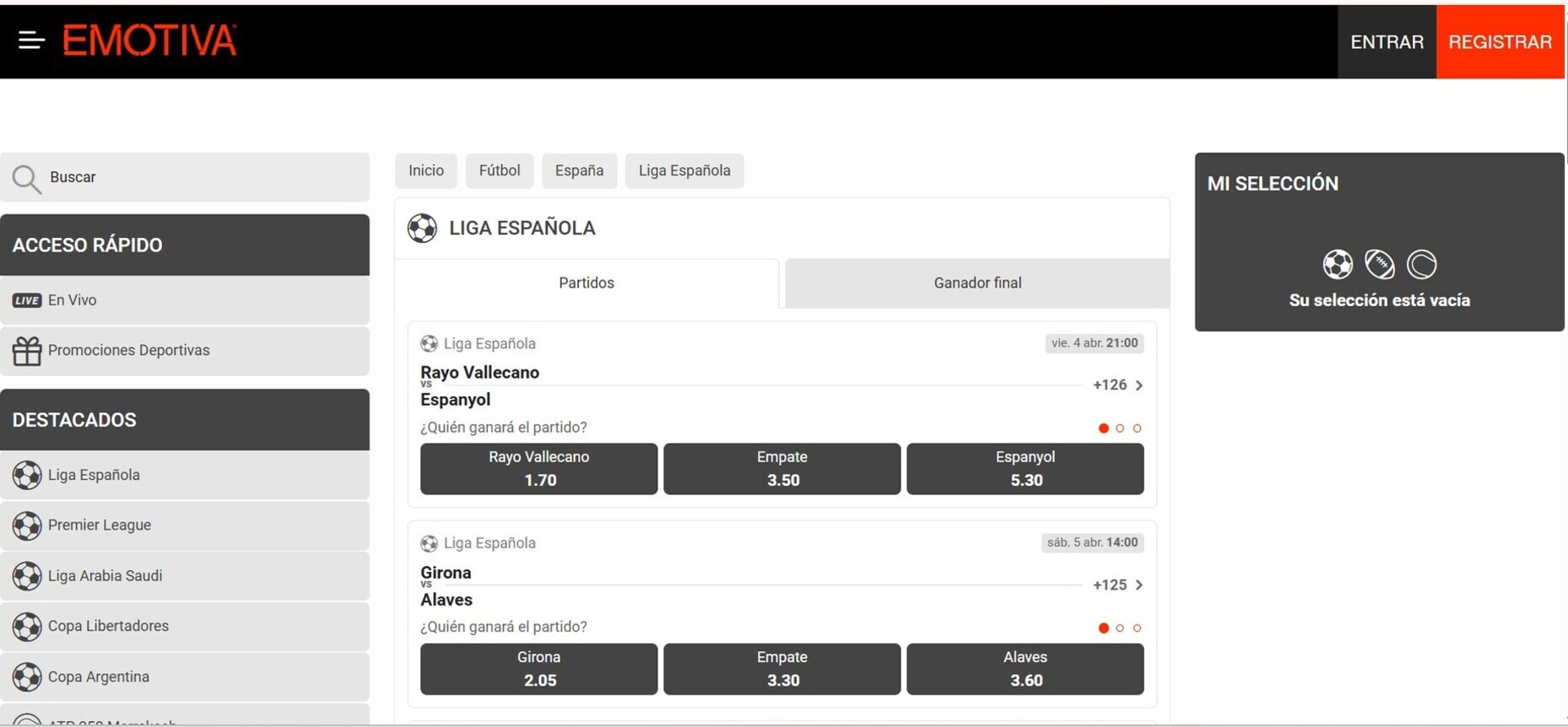Viewport: 1568px width, 727px height.
Task: Go to Inicio breadcrumb
Action: (426, 171)
